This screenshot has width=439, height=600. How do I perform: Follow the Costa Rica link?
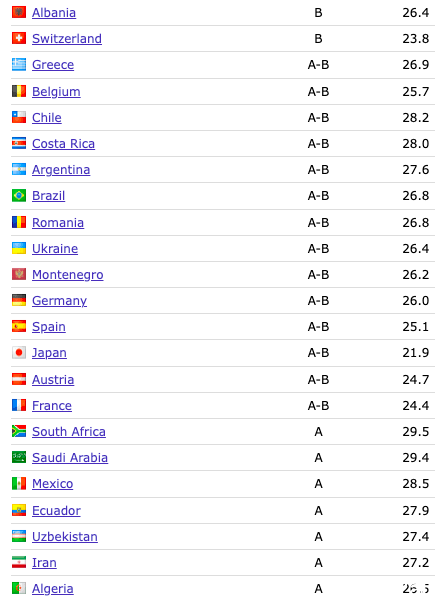[x=64, y=143]
